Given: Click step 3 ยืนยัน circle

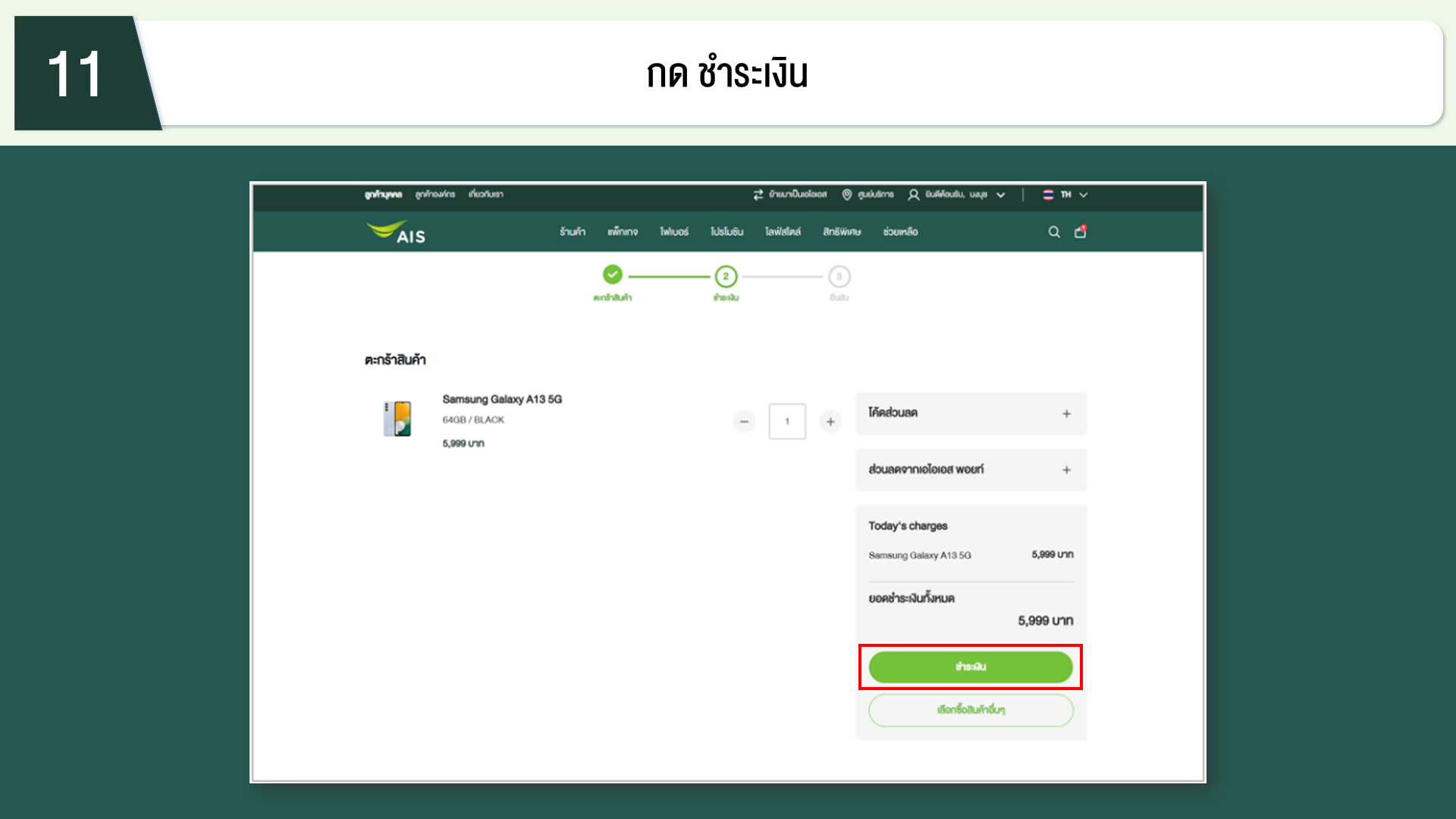Looking at the screenshot, I should (x=839, y=276).
